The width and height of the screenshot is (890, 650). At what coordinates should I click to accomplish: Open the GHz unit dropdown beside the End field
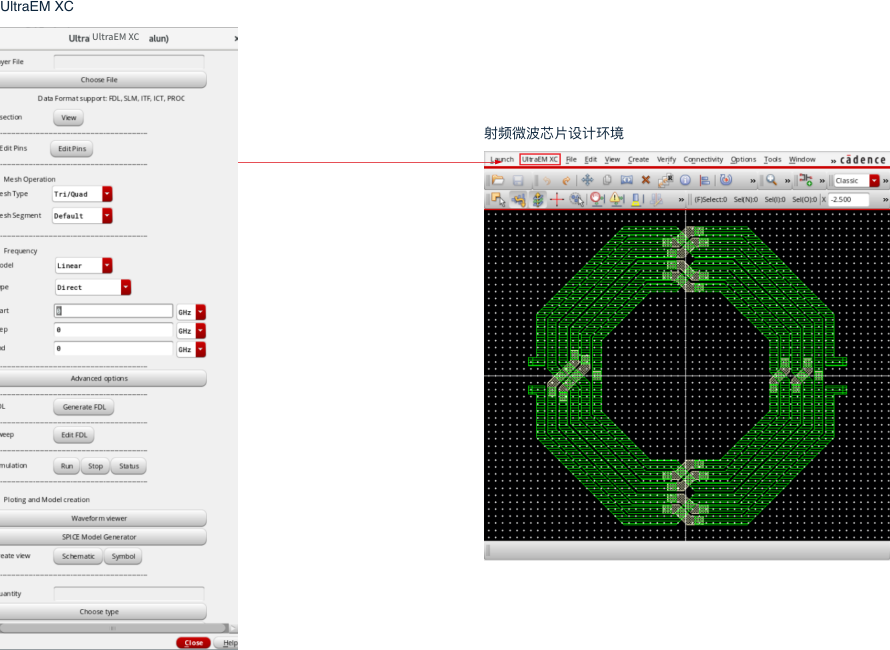tap(200, 350)
